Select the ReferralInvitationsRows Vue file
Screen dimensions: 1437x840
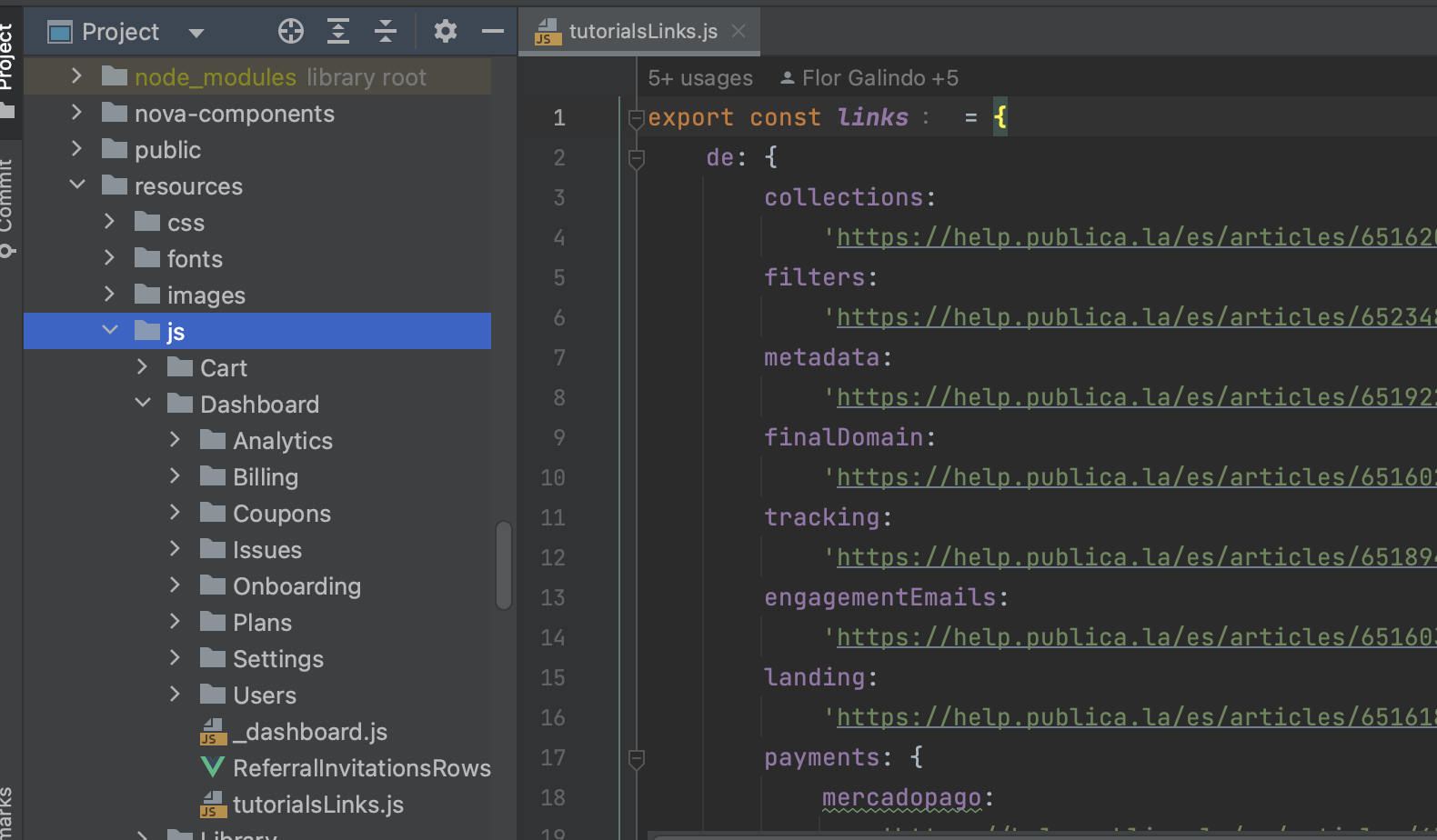pos(361,768)
